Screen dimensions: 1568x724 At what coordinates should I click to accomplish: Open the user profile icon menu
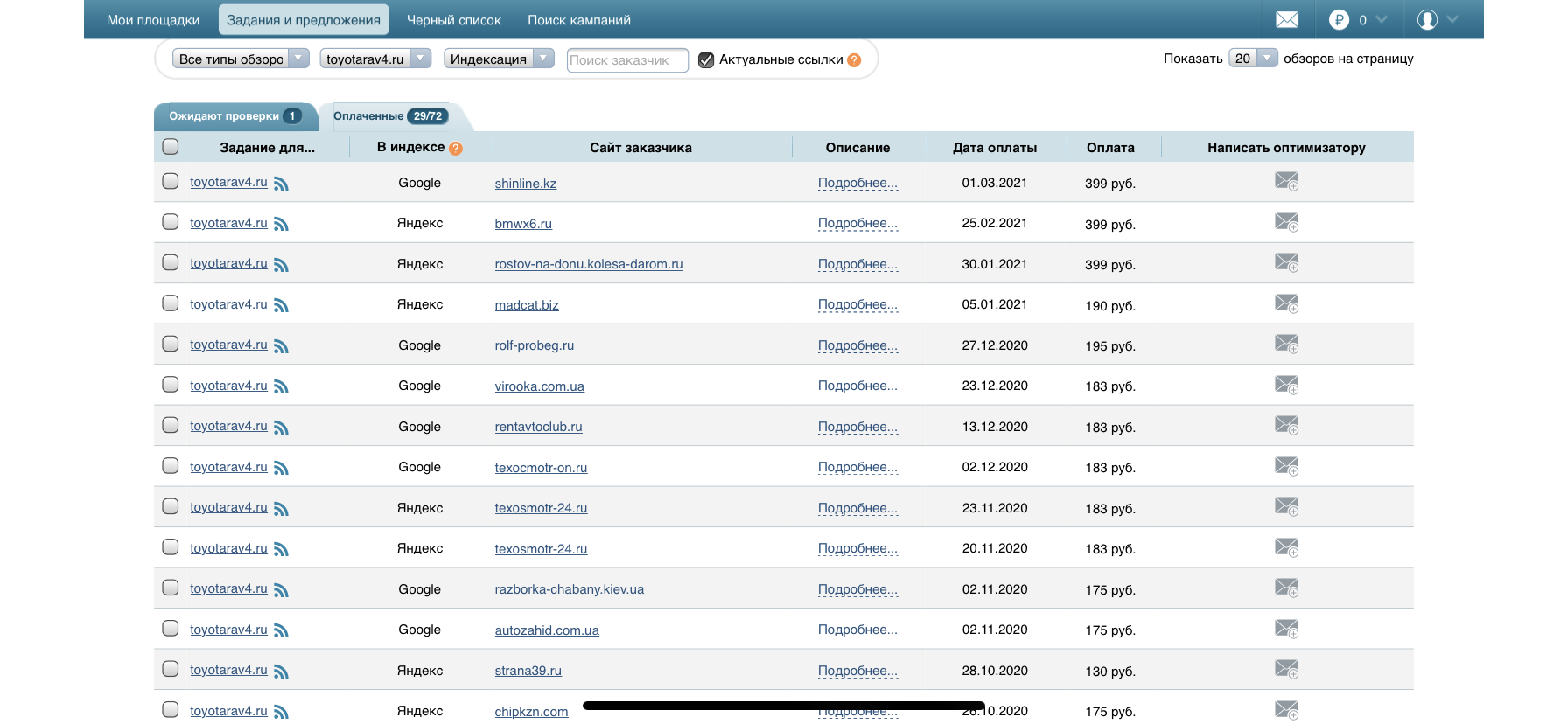tap(1427, 20)
